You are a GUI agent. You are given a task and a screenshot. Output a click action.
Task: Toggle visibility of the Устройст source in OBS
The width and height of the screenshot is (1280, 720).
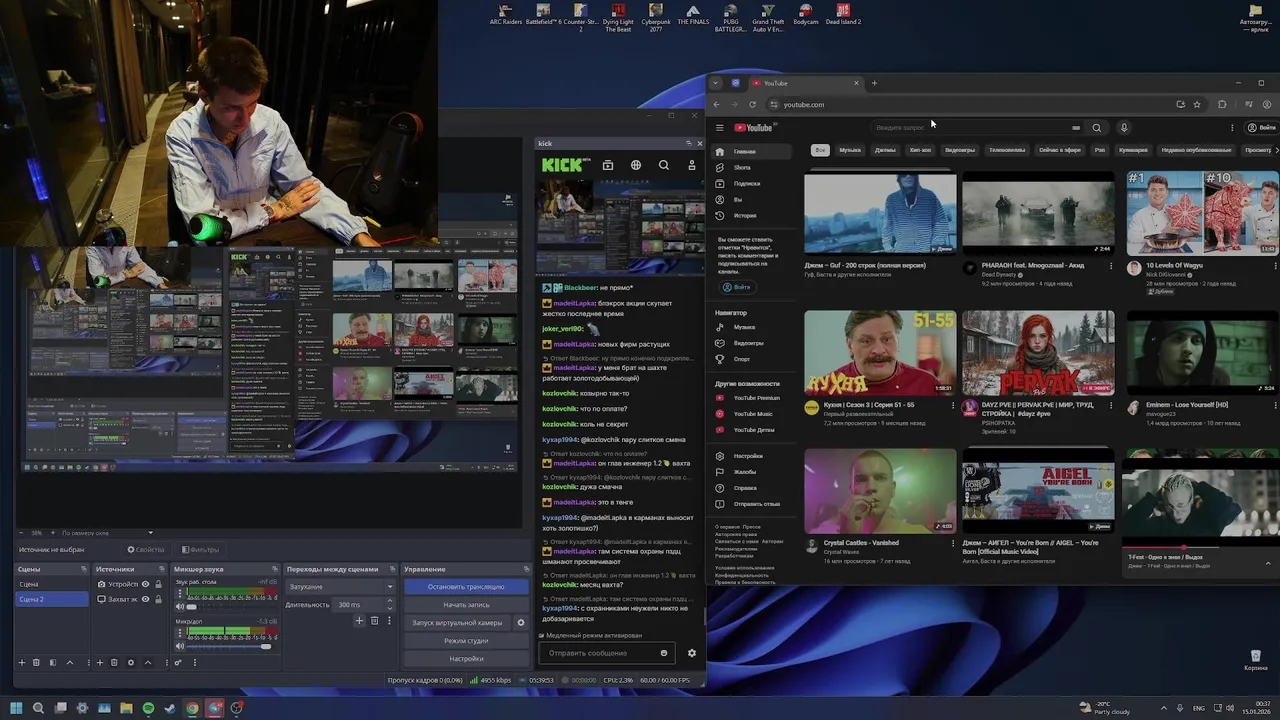click(x=145, y=584)
